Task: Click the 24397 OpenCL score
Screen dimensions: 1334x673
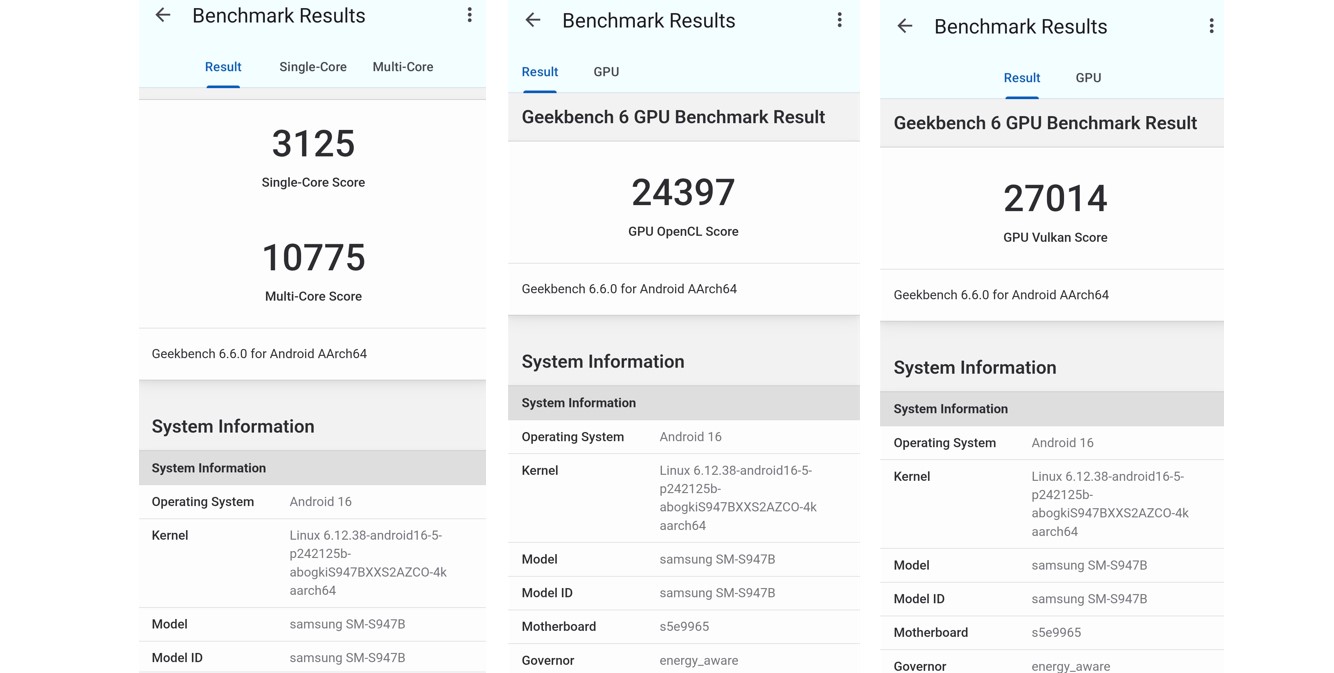Action: tap(683, 193)
